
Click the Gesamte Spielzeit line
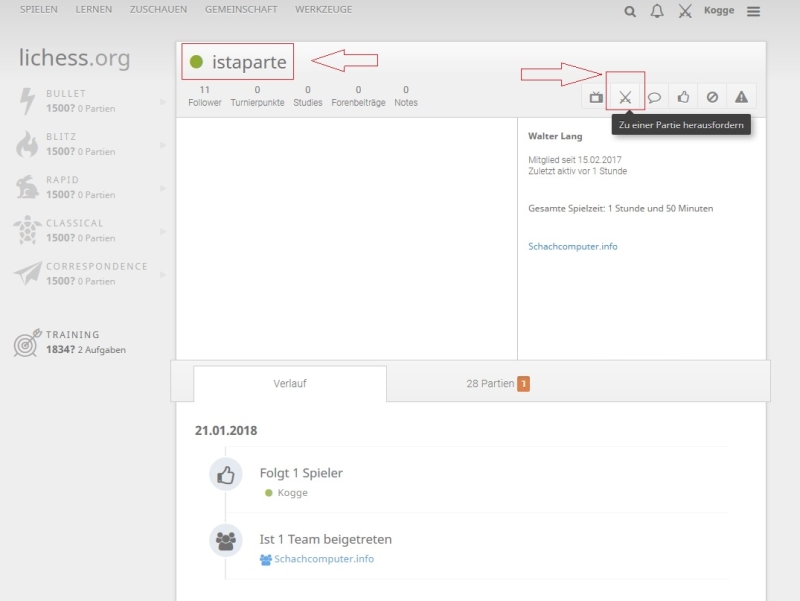point(620,208)
